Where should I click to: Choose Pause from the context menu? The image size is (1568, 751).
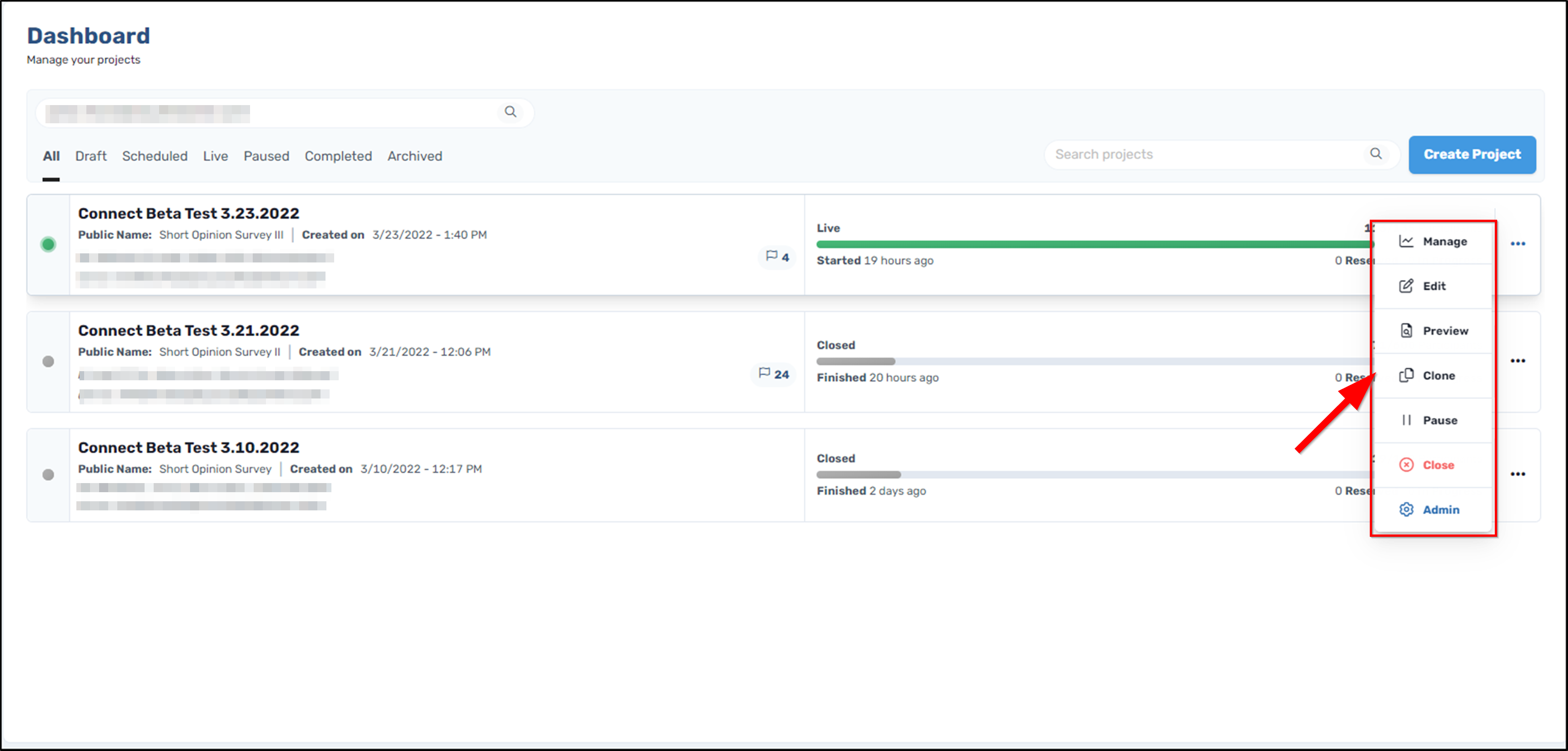pyautogui.click(x=1433, y=420)
